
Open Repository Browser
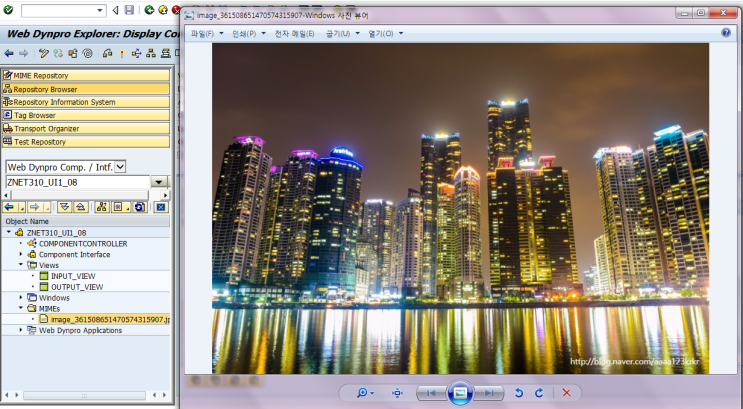pyautogui.click(x=86, y=89)
